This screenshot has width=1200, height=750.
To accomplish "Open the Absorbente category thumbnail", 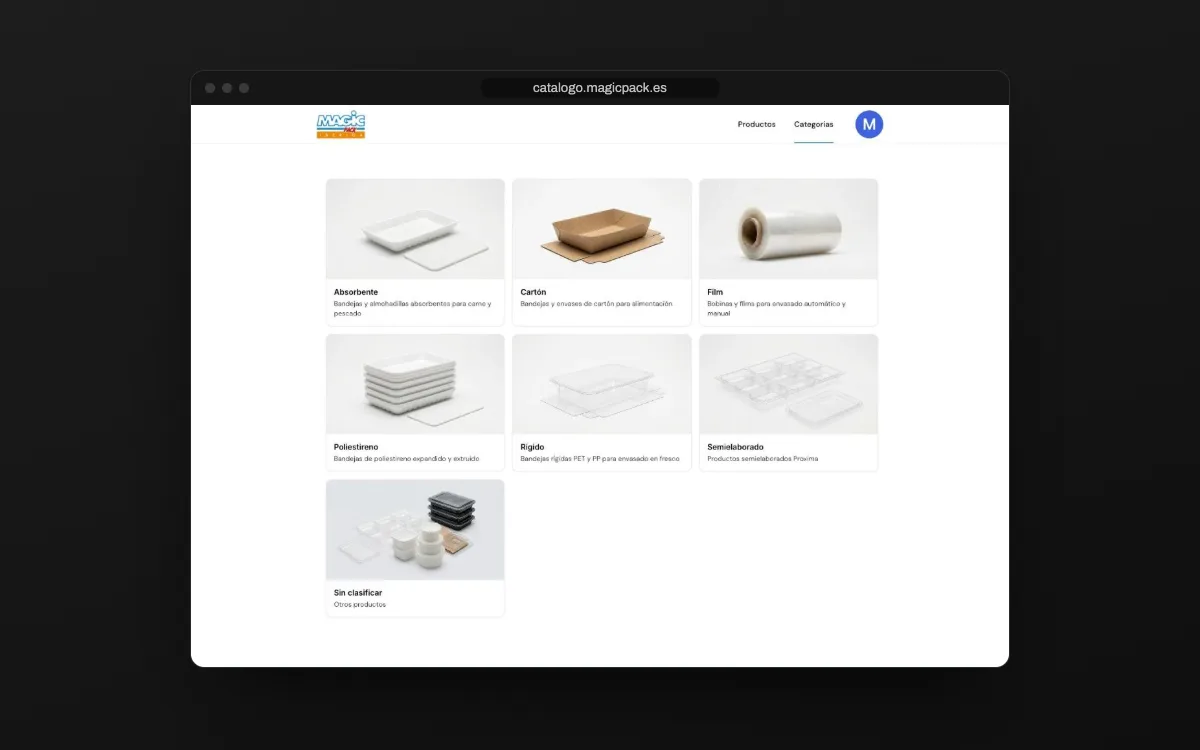I will pos(415,229).
